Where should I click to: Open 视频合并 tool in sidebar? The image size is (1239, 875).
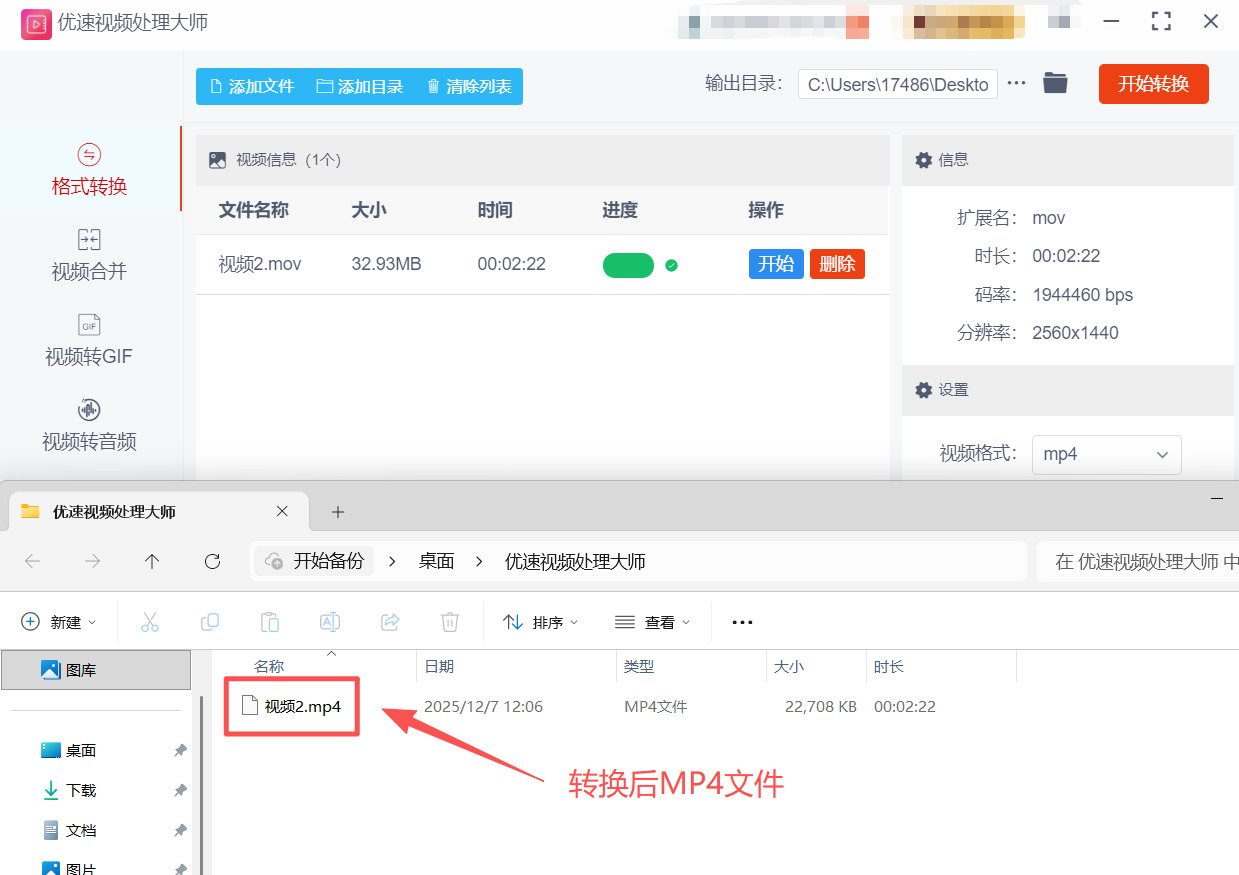pyautogui.click(x=89, y=255)
